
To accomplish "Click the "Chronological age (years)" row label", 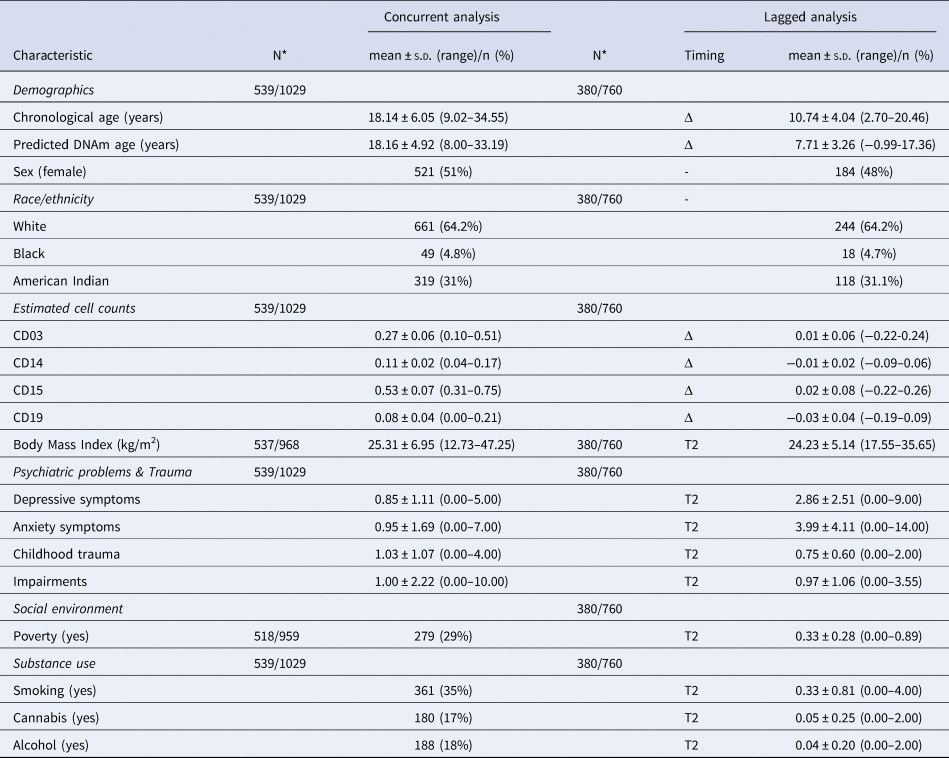I will pyautogui.click(x=88, y=117).
